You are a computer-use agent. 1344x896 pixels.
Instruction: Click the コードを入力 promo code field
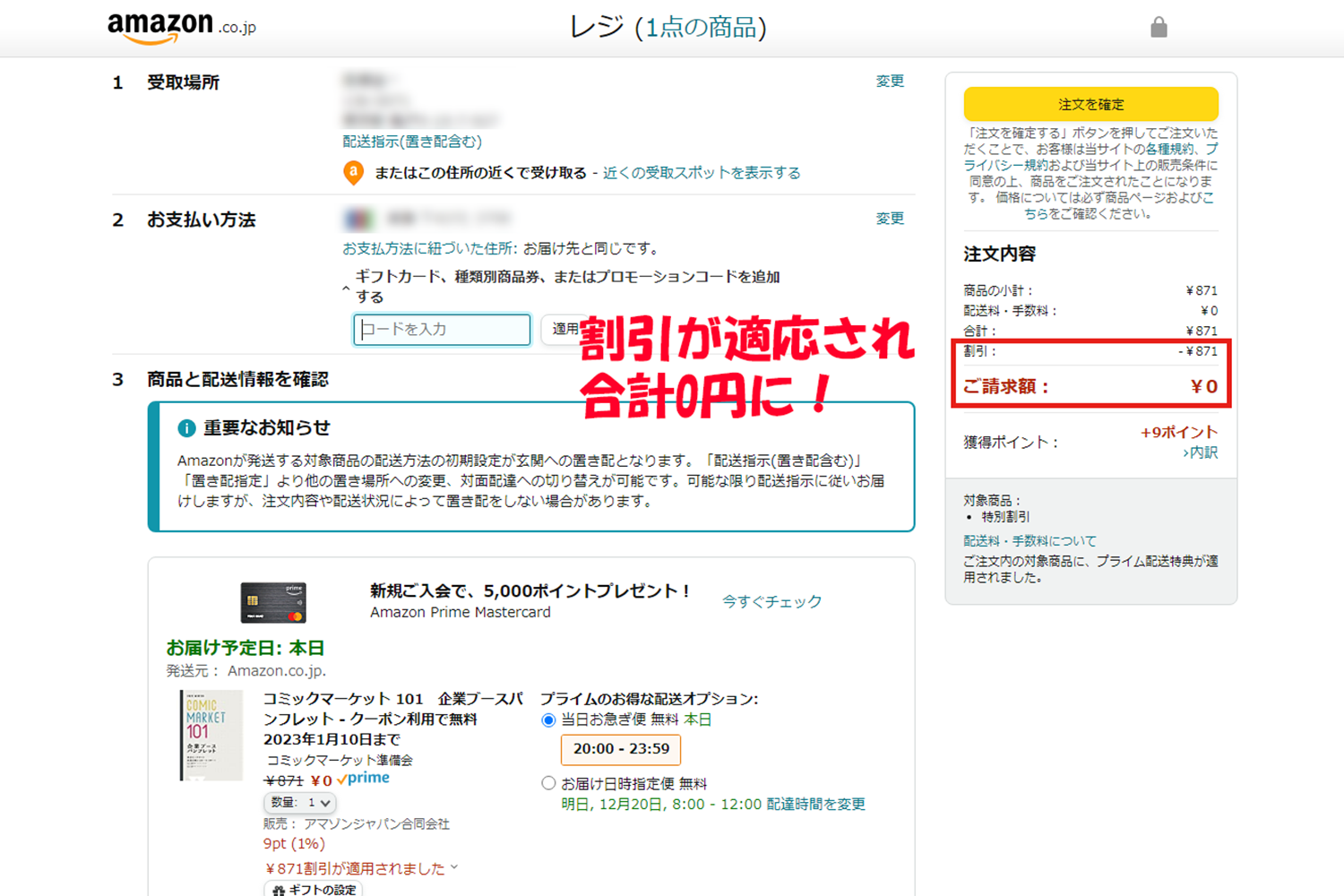[442, 330]
